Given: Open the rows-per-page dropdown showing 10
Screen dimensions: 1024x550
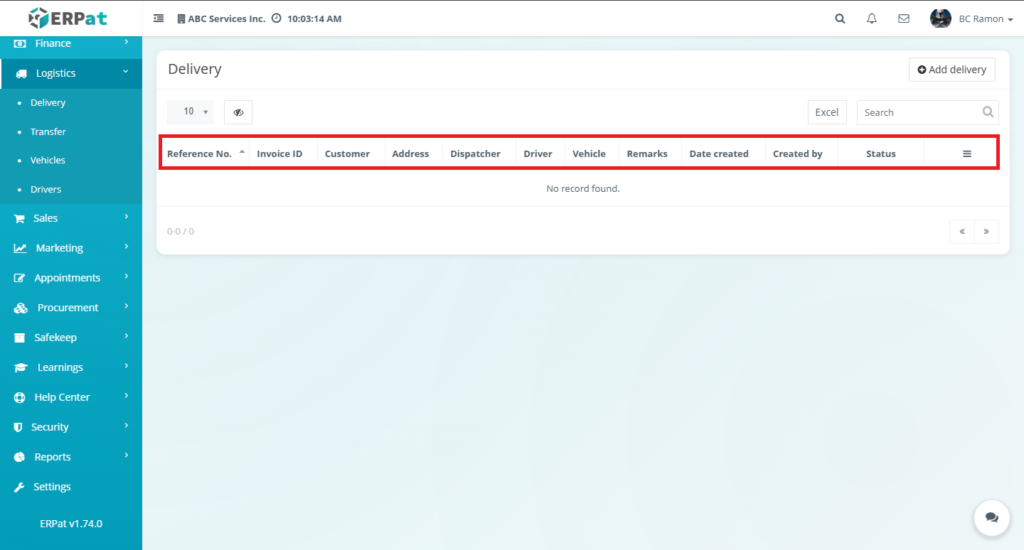Looking at the screenshot, I should (190, 112).
